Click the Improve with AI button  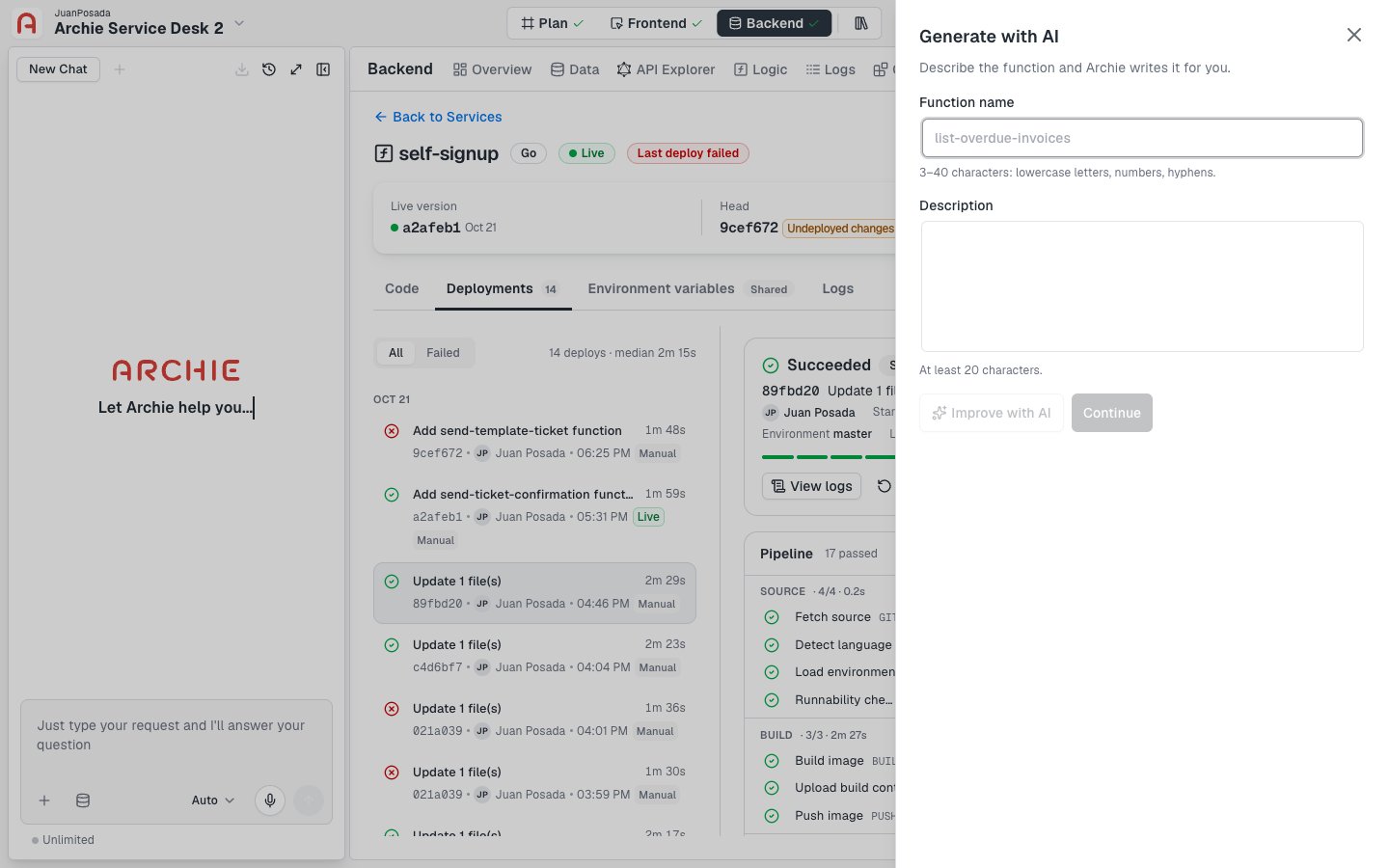[x=992, y=413]
